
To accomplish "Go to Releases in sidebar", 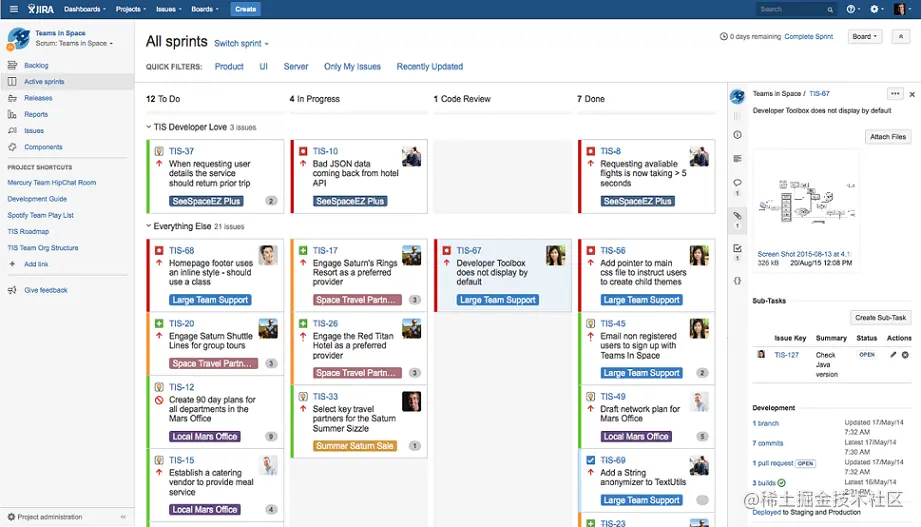I will tap(38, 98).
